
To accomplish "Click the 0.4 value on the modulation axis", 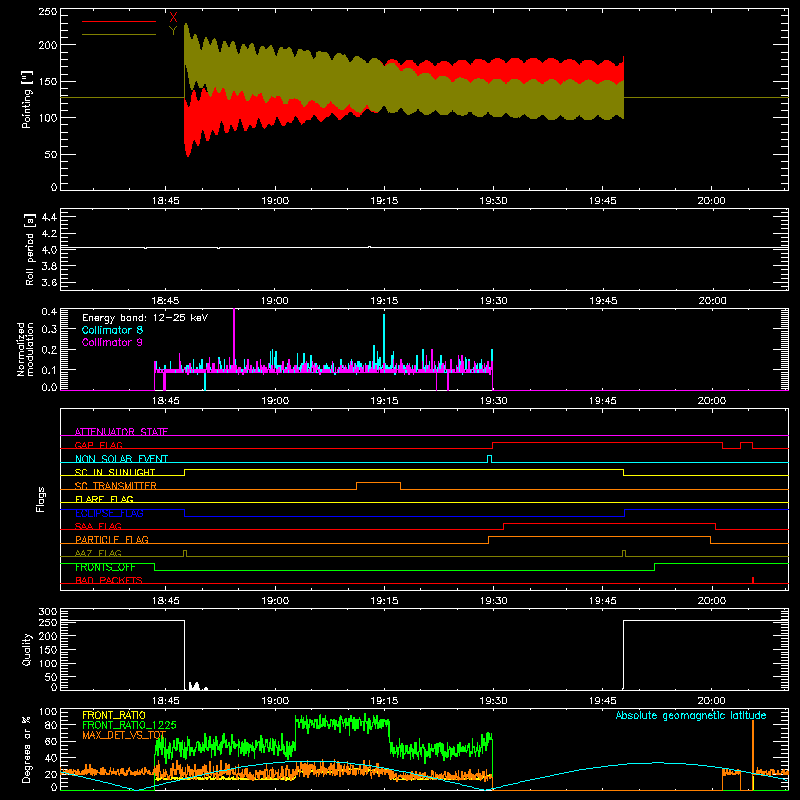I will click(x=49, y=311).
